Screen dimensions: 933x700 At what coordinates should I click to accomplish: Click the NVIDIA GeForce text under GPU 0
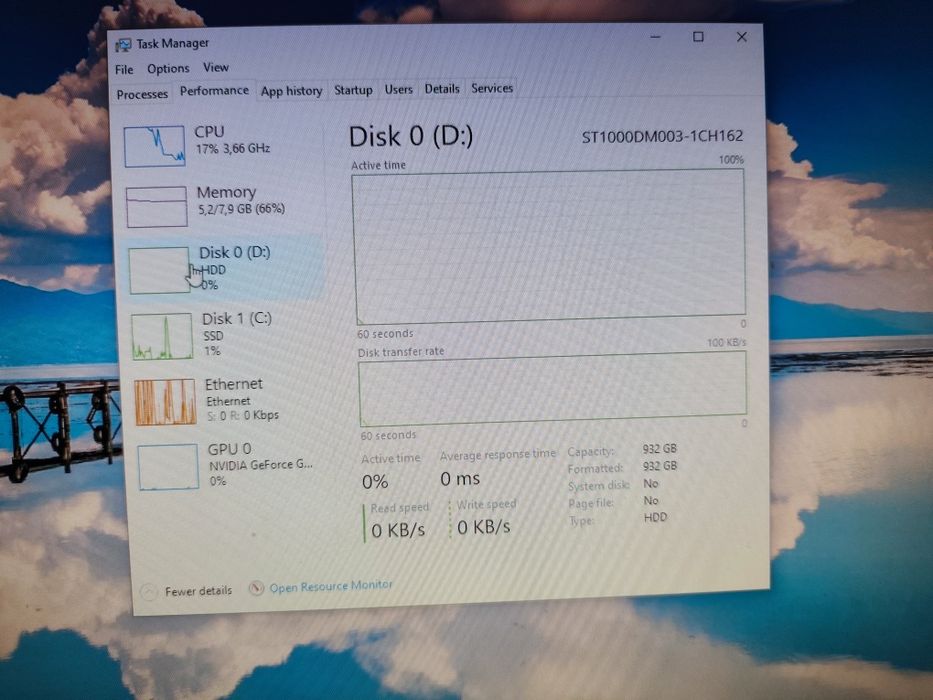point(261,465)
